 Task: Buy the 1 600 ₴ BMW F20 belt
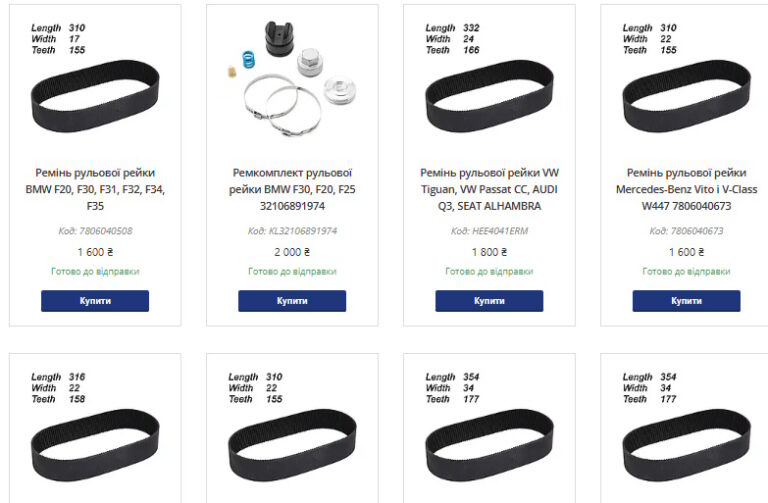(x=95, y=301)
